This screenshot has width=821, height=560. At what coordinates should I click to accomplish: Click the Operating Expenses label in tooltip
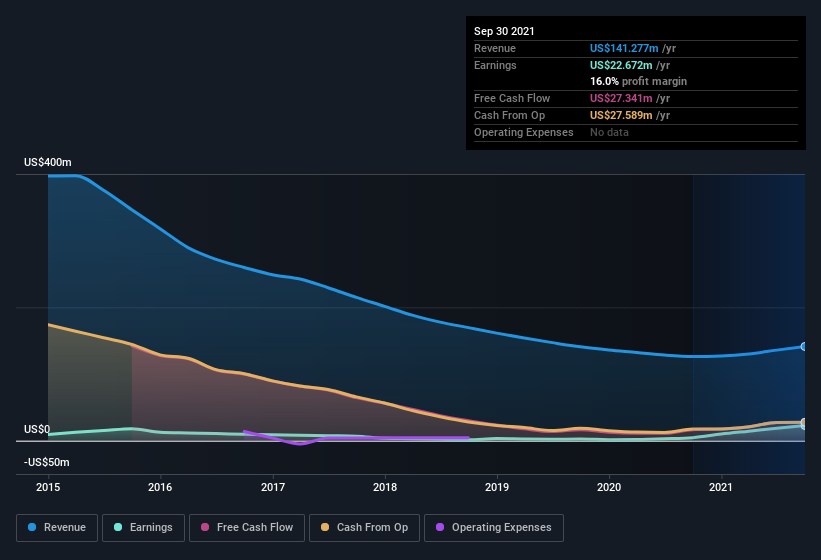point(524,132)
